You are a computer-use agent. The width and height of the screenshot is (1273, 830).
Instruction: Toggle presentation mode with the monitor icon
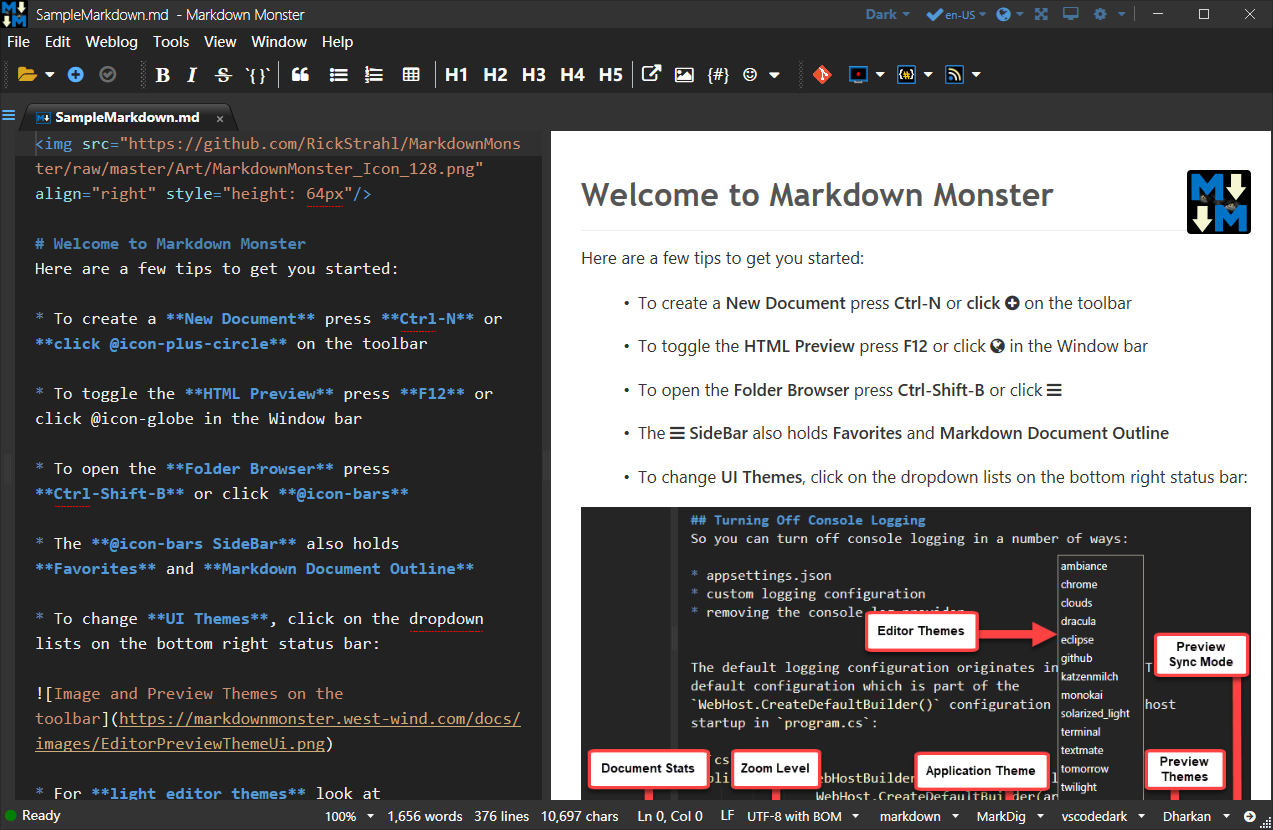pyautogui.click(x=1070, y=14)
